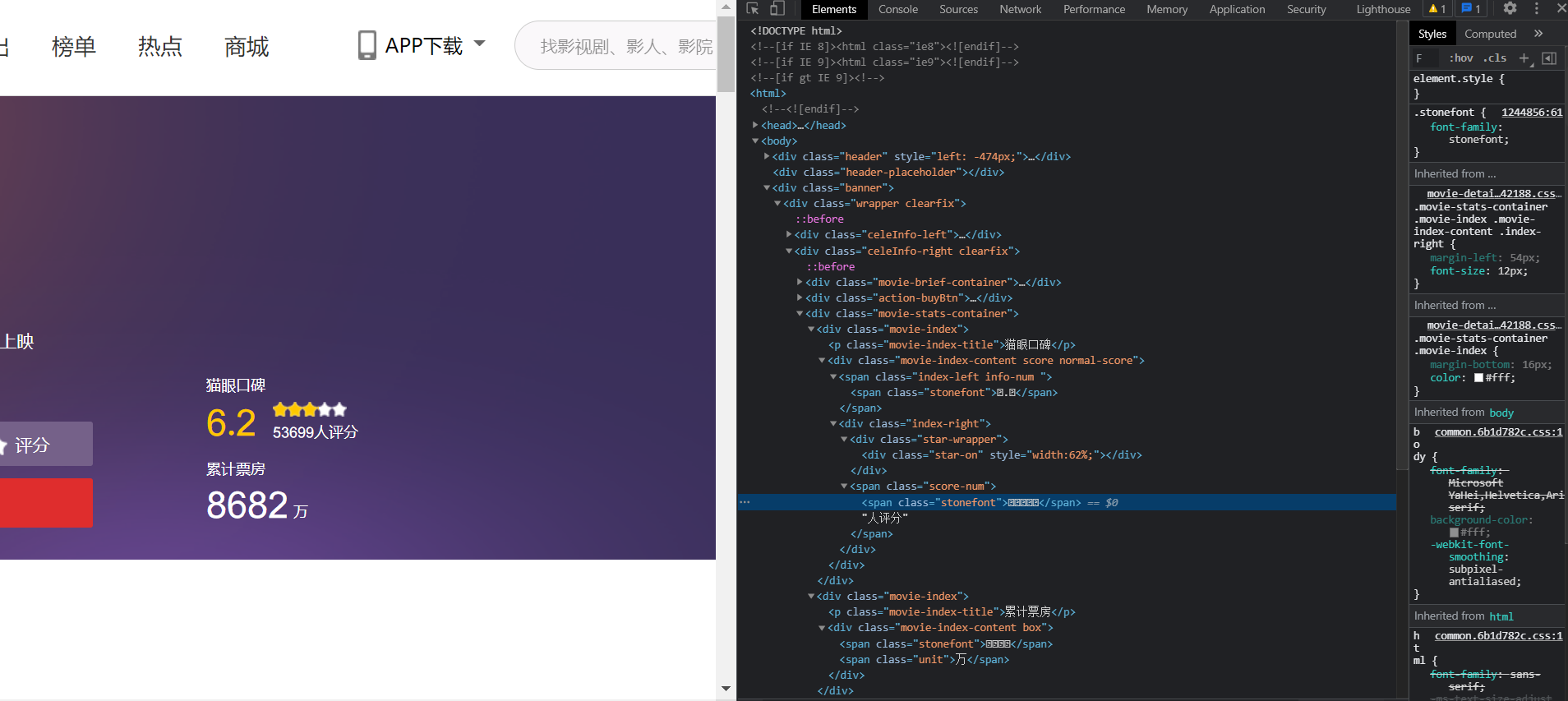1568x701 pixels.
Task: Select the header-placeholder div line
Action: (888, 172)
